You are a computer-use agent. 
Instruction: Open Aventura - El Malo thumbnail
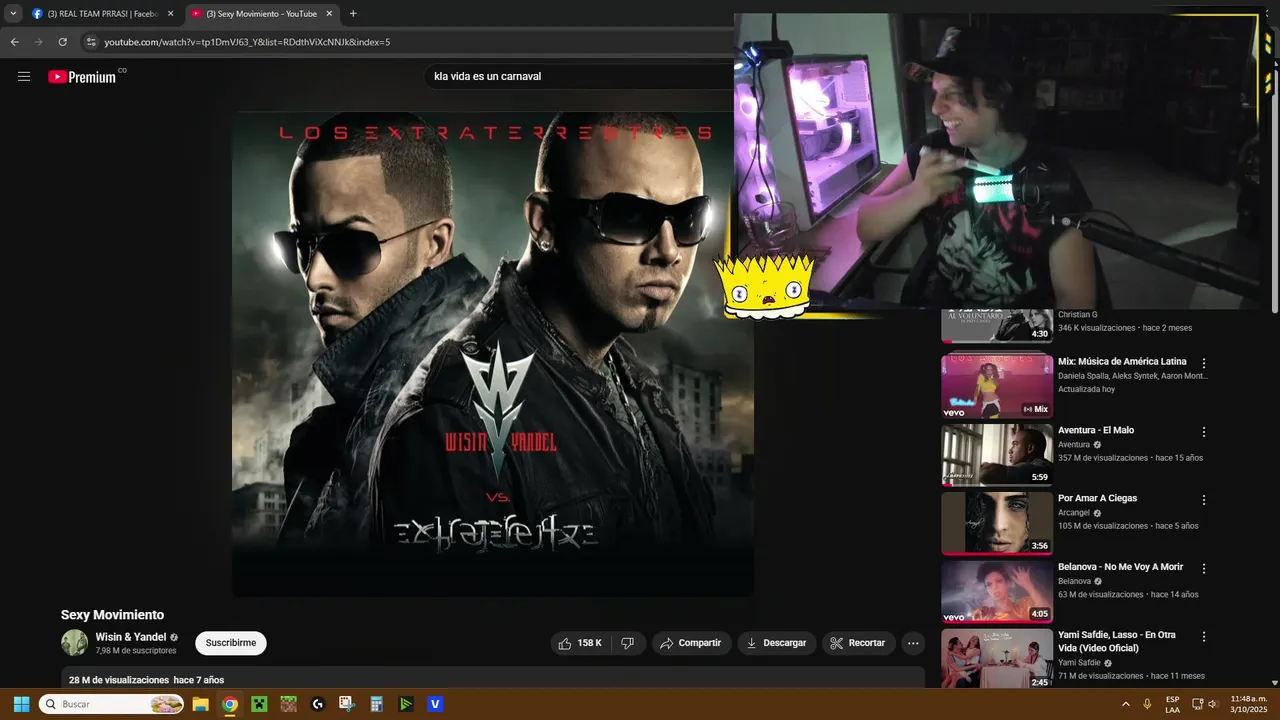(997, 455)
